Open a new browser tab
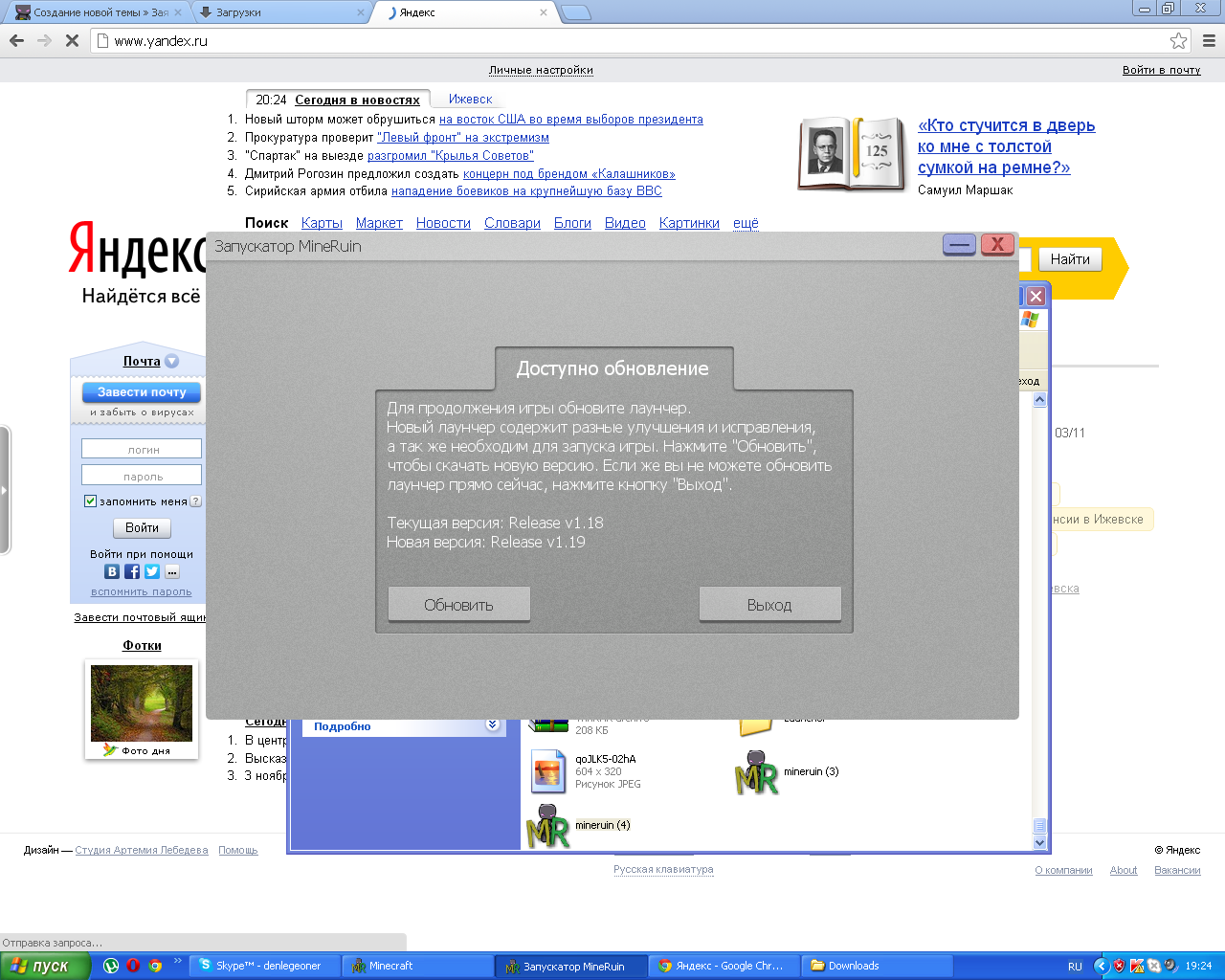1225x980 pixels. point(575,12)
